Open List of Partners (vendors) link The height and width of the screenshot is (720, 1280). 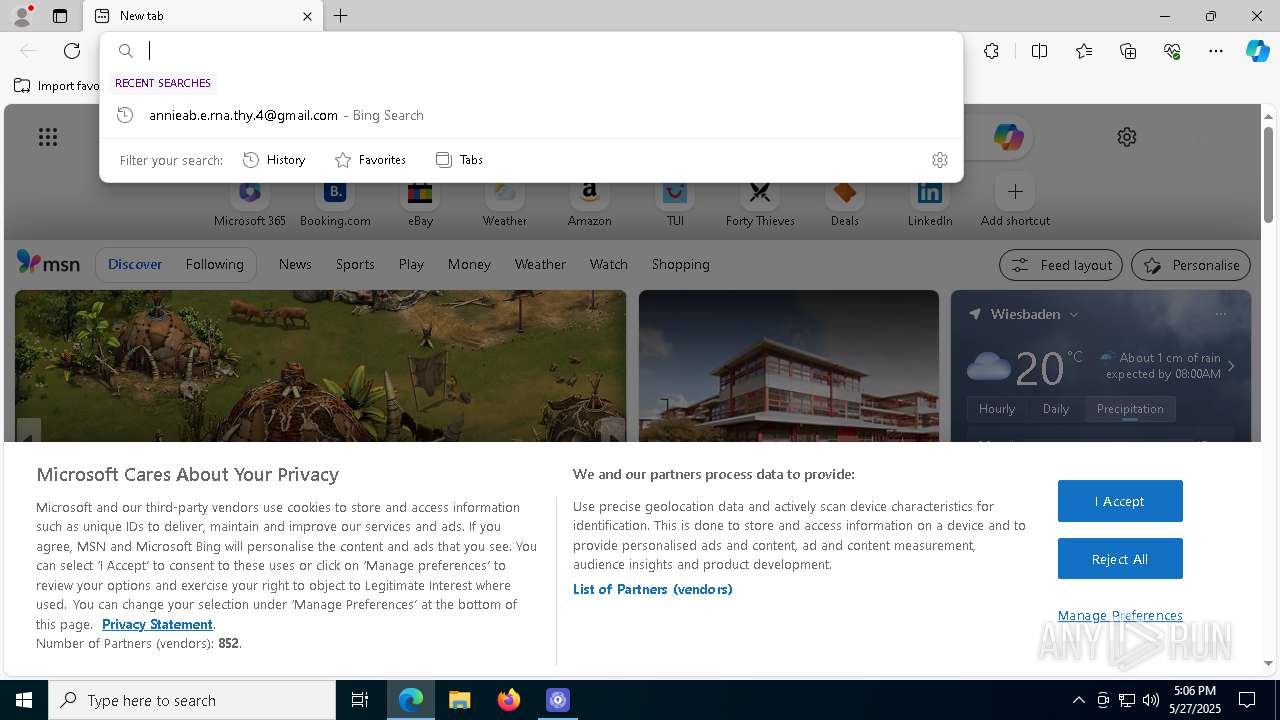tap(653, 589)
